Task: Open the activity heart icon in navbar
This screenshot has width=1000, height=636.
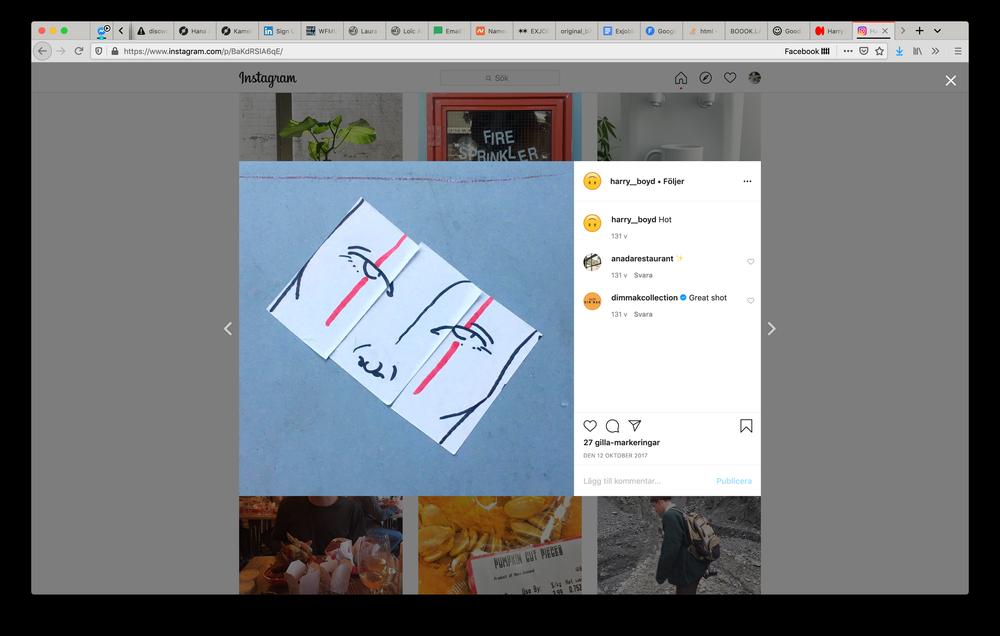Action: point(730,78)
